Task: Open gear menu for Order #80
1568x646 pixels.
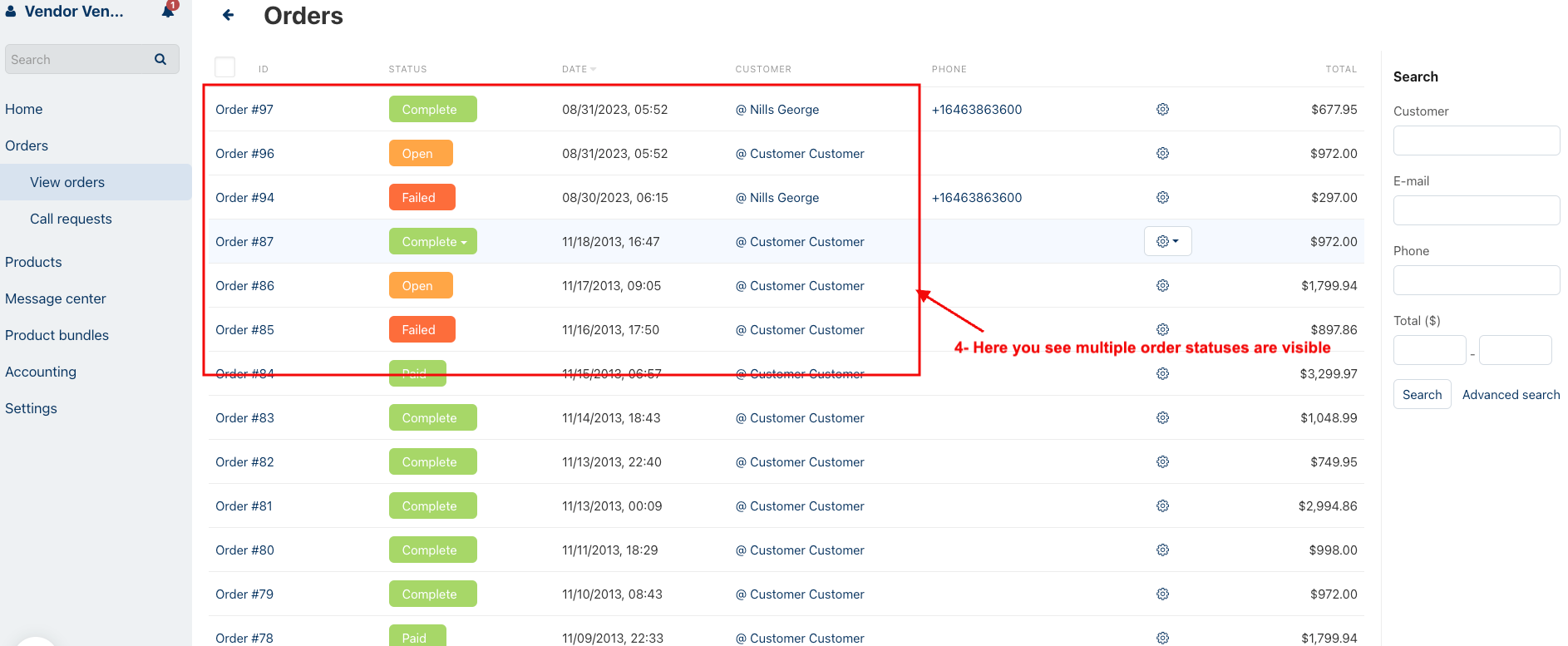Action: [1162, 550]
